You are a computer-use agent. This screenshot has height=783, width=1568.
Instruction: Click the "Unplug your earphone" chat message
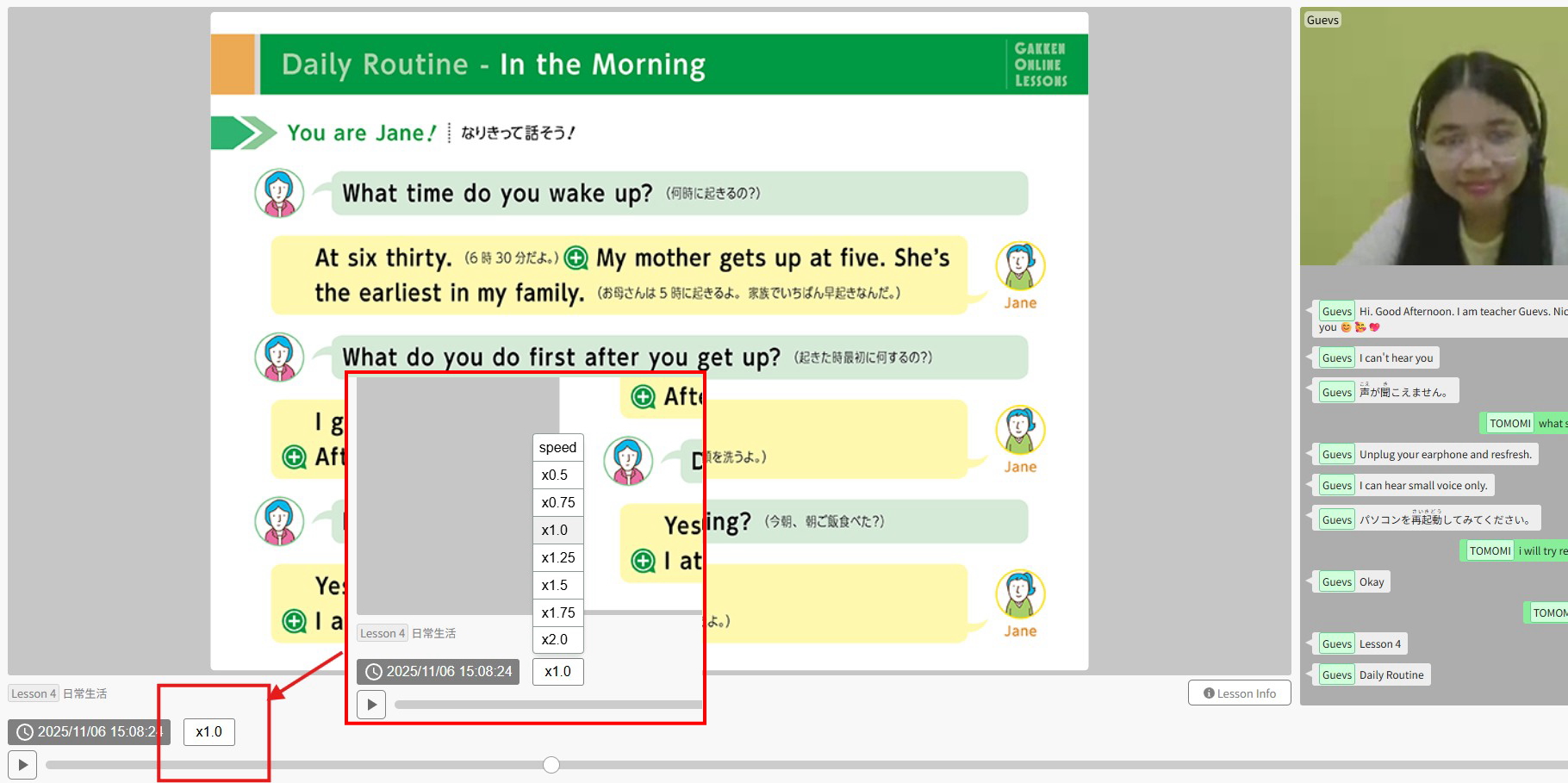1444,455
